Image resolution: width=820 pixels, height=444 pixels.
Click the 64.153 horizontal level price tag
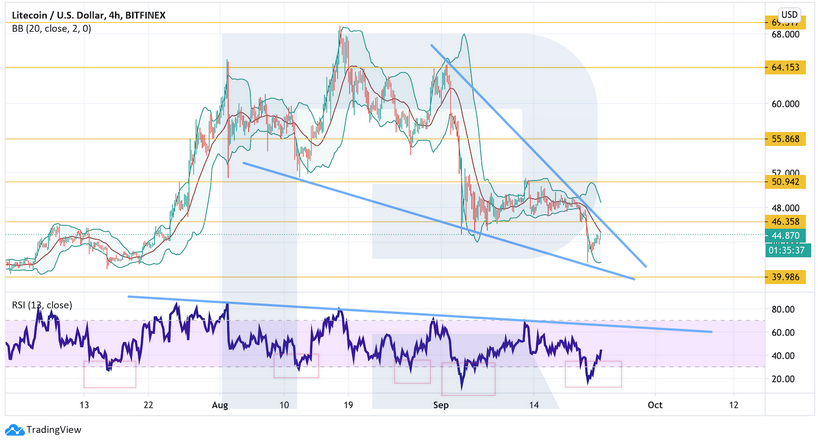[x=786, y=68]
